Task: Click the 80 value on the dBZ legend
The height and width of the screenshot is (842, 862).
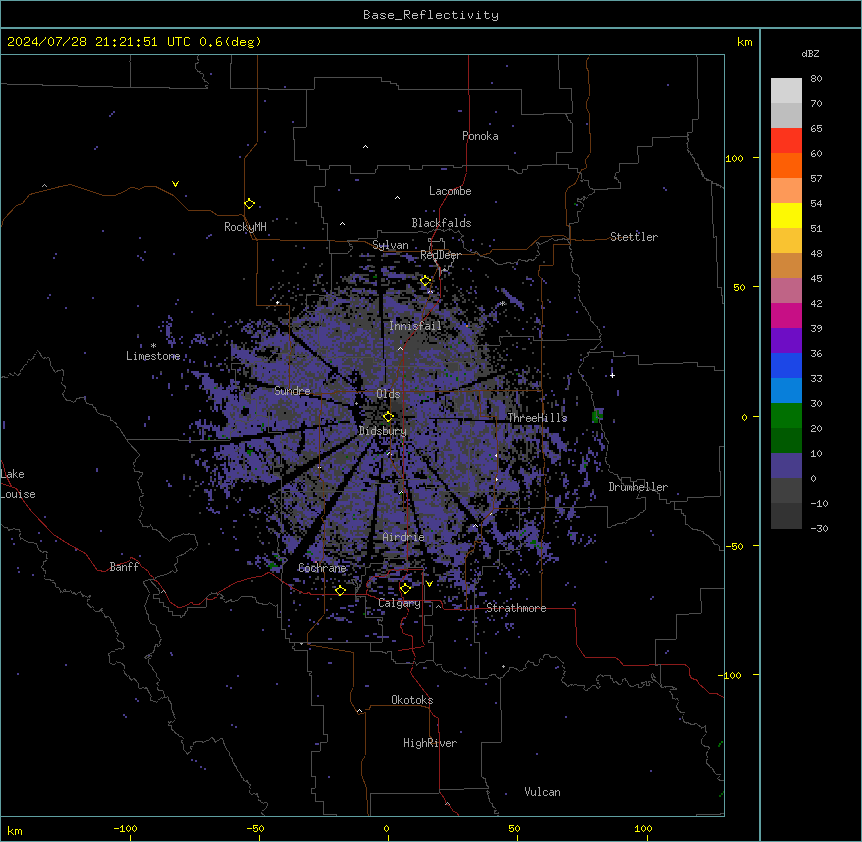Action: pos(816,79)
